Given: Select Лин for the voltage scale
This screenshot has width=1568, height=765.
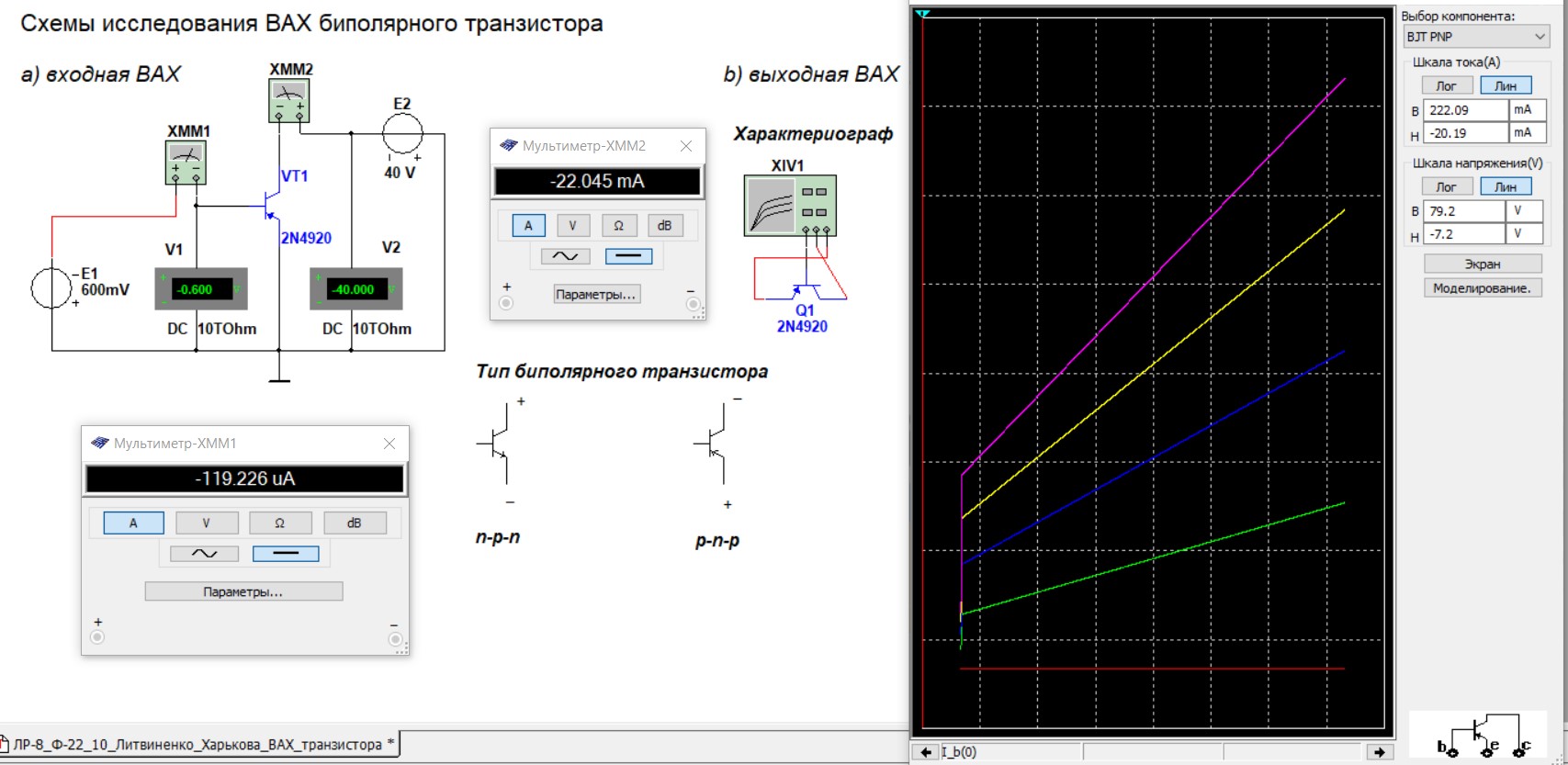Looking at the screenshot, I should 1506,186.
